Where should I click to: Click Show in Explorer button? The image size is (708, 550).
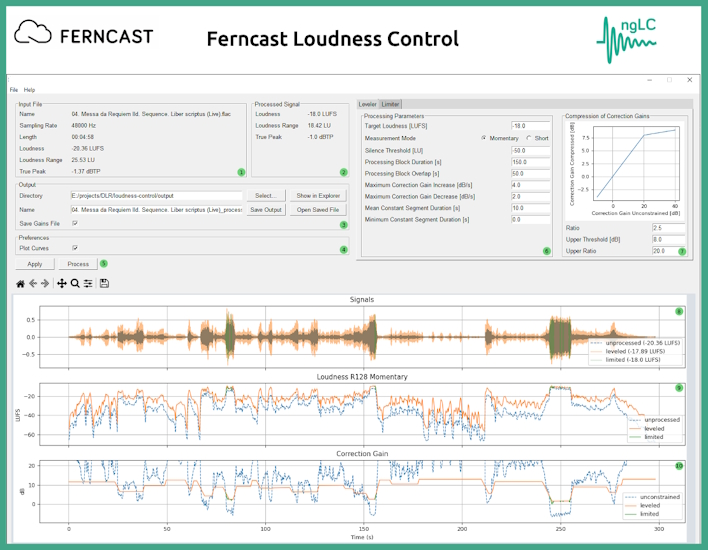coord(318,196)
